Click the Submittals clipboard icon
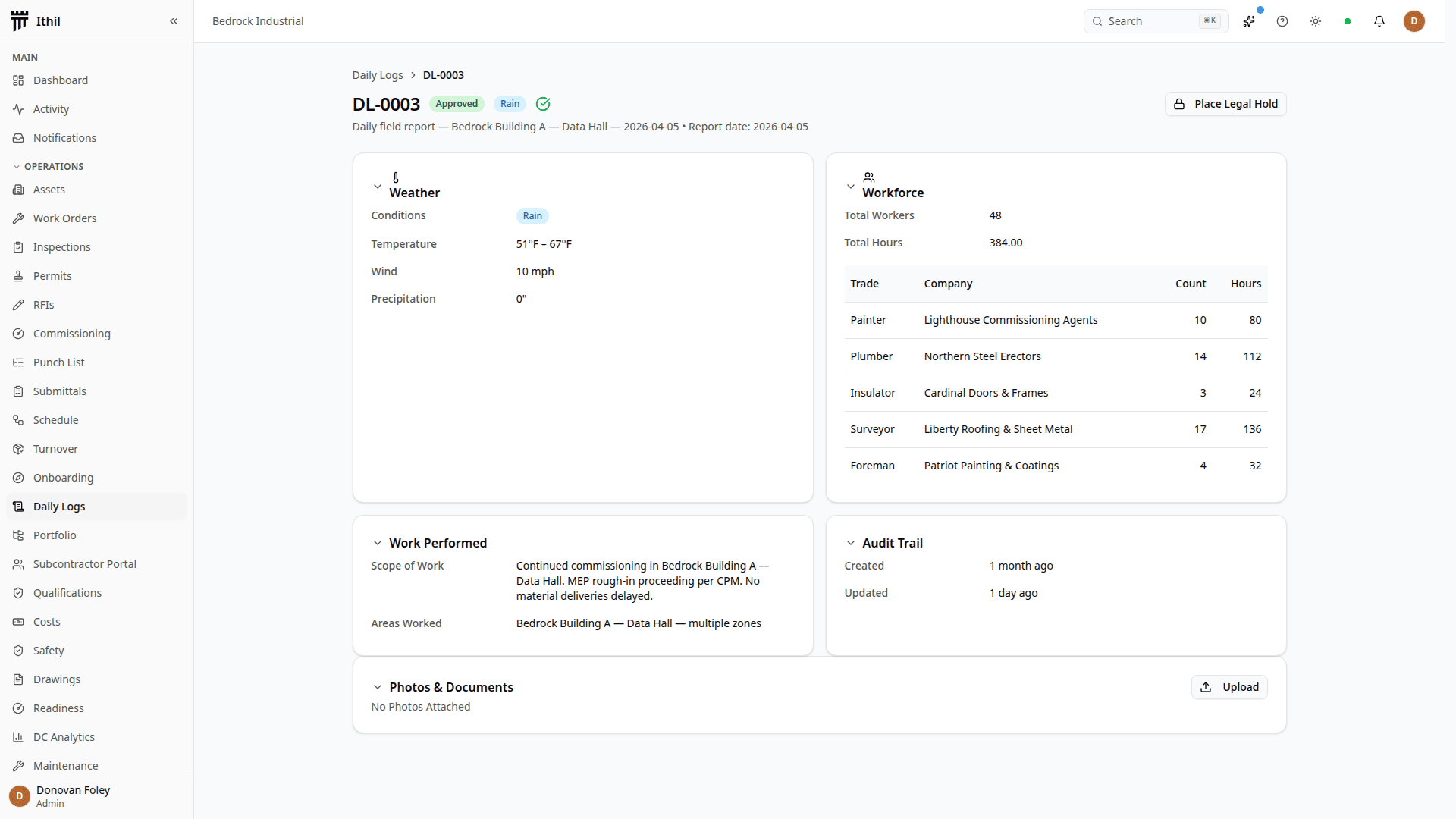Image resolution: width=1456 pixels, height=819 pixels. 18,391
